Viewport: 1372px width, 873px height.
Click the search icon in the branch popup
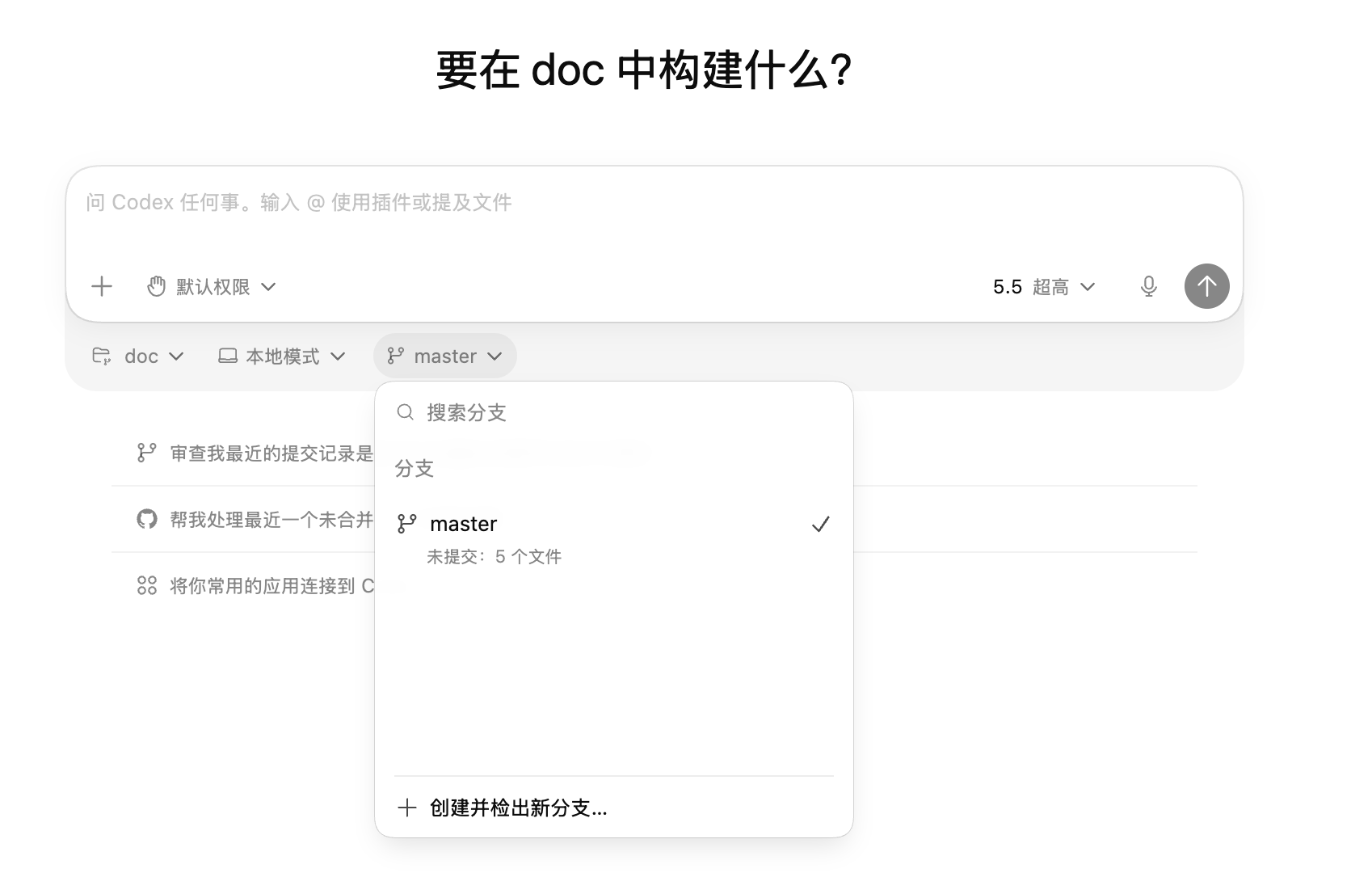[405, 412]
